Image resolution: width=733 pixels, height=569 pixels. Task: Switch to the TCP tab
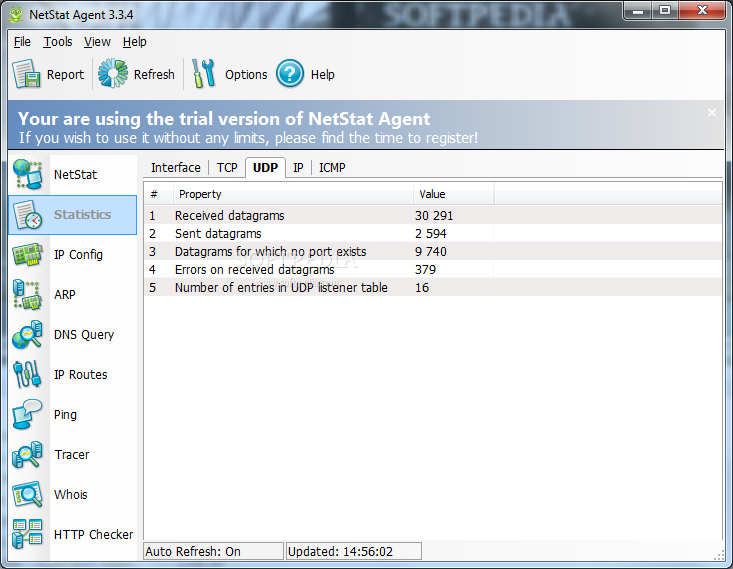(227, 167)
